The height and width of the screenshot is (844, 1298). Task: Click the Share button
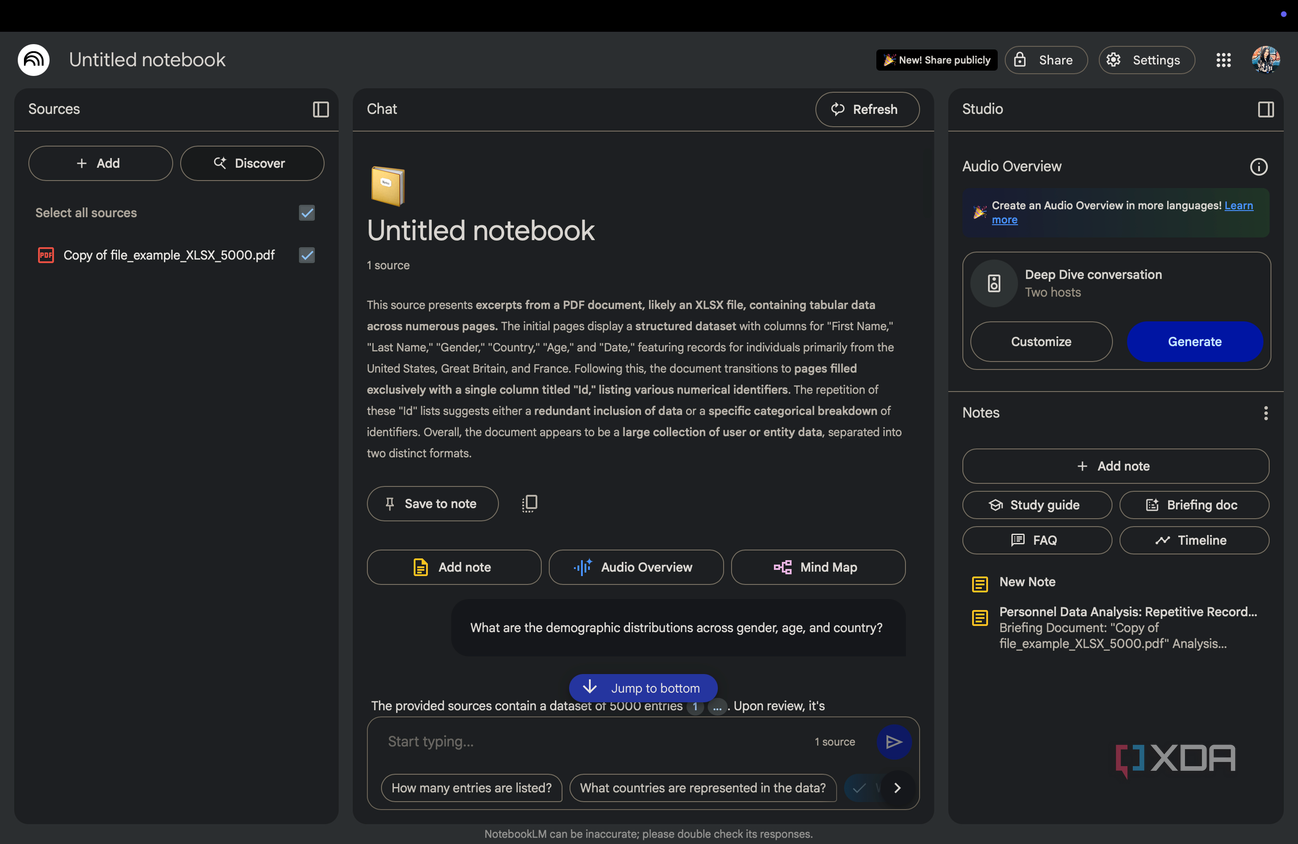point(1046,60)
